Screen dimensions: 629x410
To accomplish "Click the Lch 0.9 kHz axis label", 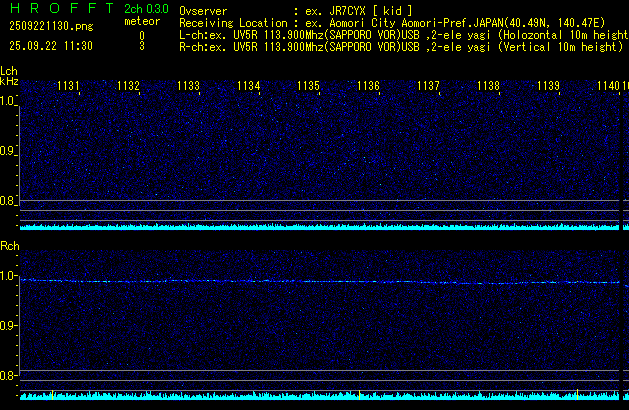I will click(x=8, y=151).
